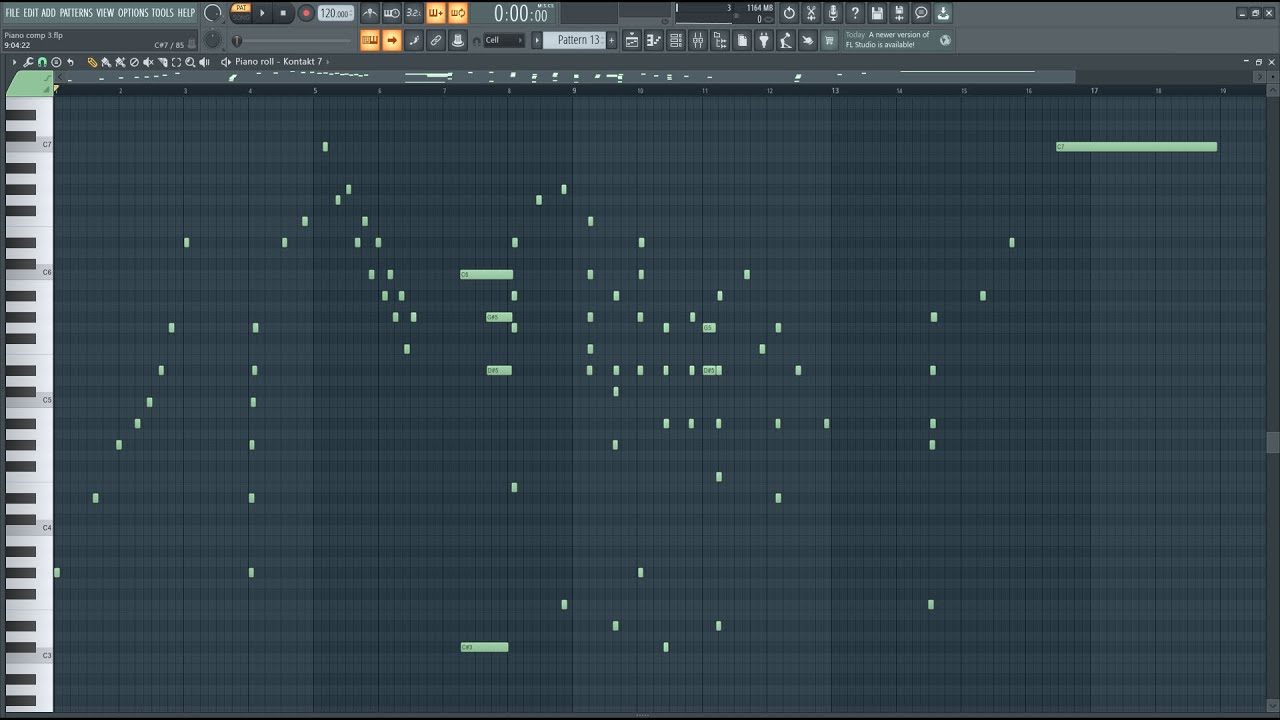Image resolution: width=1280 pixels, height=720 pixels.
Task: Toggle the step editing mode arrow button
Action: point(392,40)
